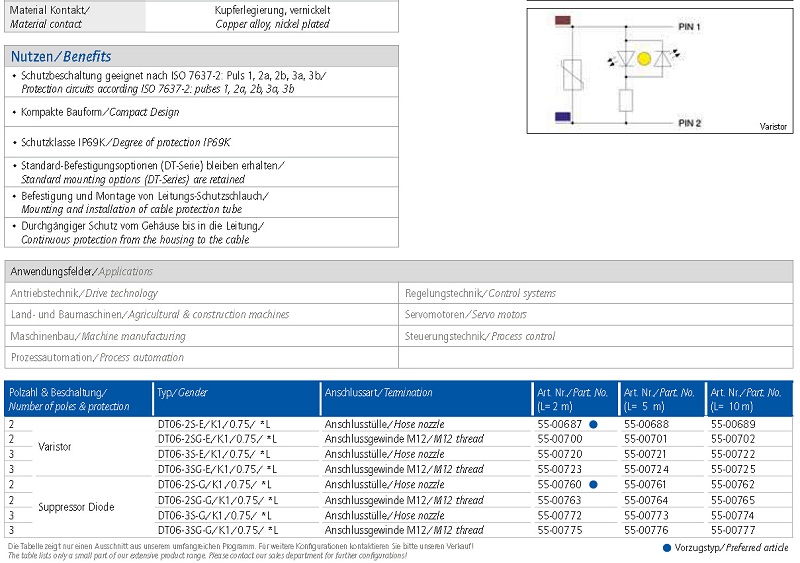Click the yellow LED circle in the circuit diagram
The height and width of the screenshot is (563, 800).
[x=644, y=60]
